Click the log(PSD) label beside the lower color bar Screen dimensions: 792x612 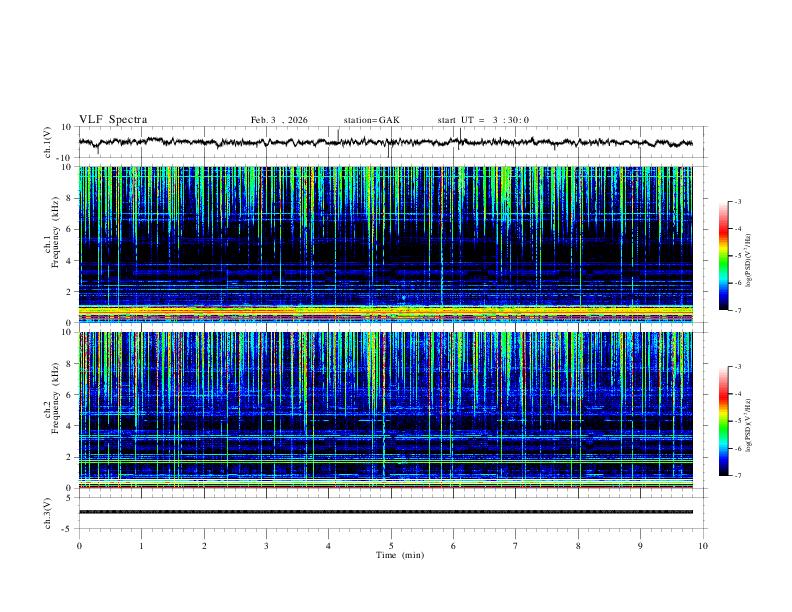[749, 425]
